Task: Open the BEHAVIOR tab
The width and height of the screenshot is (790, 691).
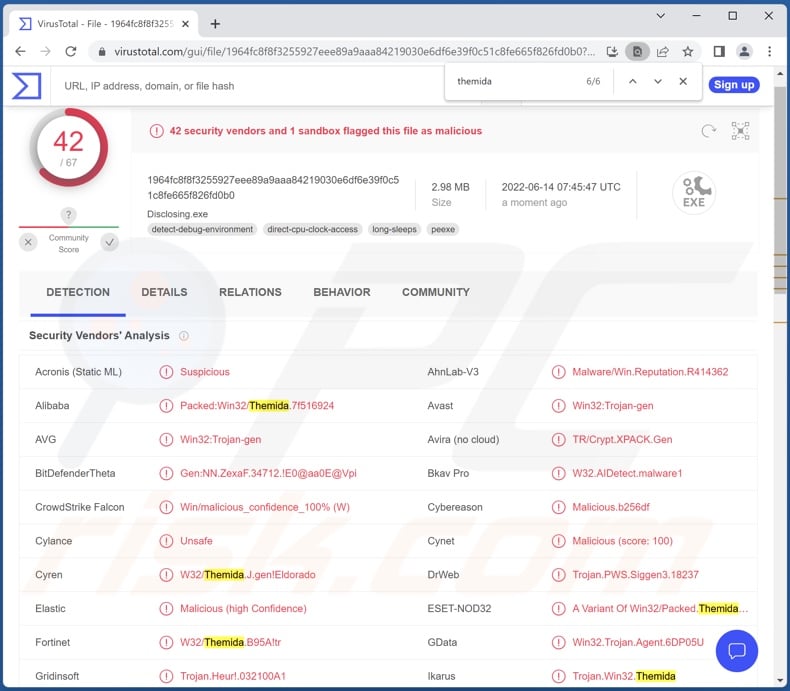Action: (x=342, y=292)
